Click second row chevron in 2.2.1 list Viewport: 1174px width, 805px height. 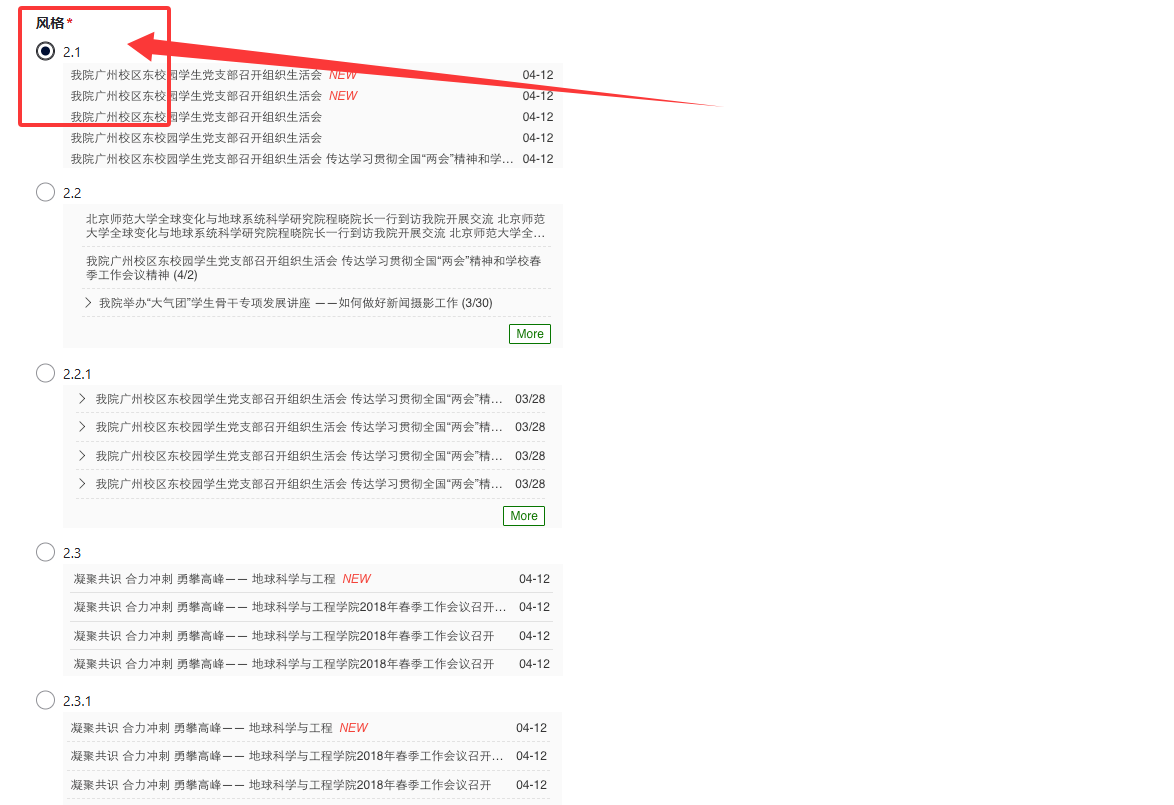(82, 427)
